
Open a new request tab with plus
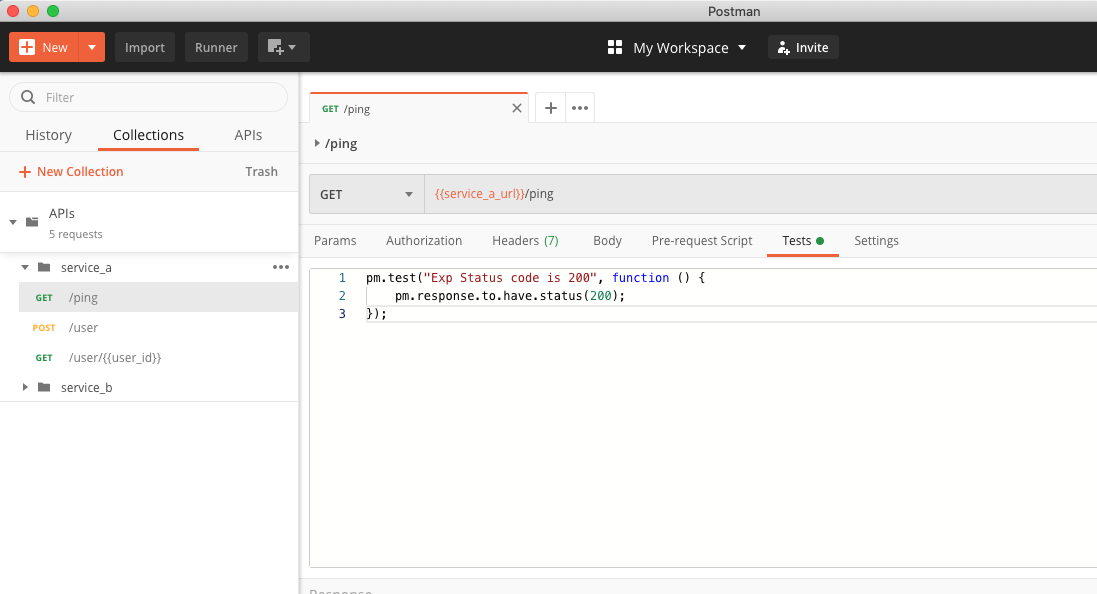[x=551, y=108]
